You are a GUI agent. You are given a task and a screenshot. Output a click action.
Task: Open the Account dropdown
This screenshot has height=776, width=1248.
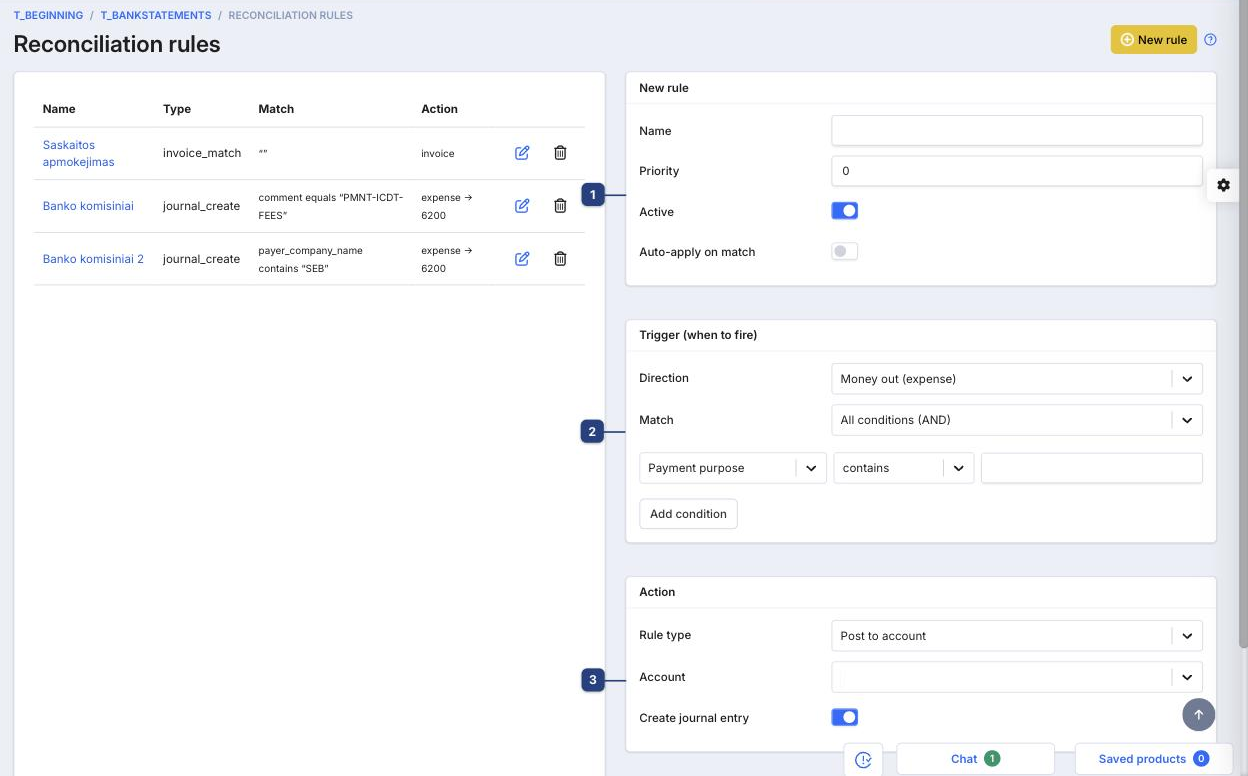pos(1017,677)
